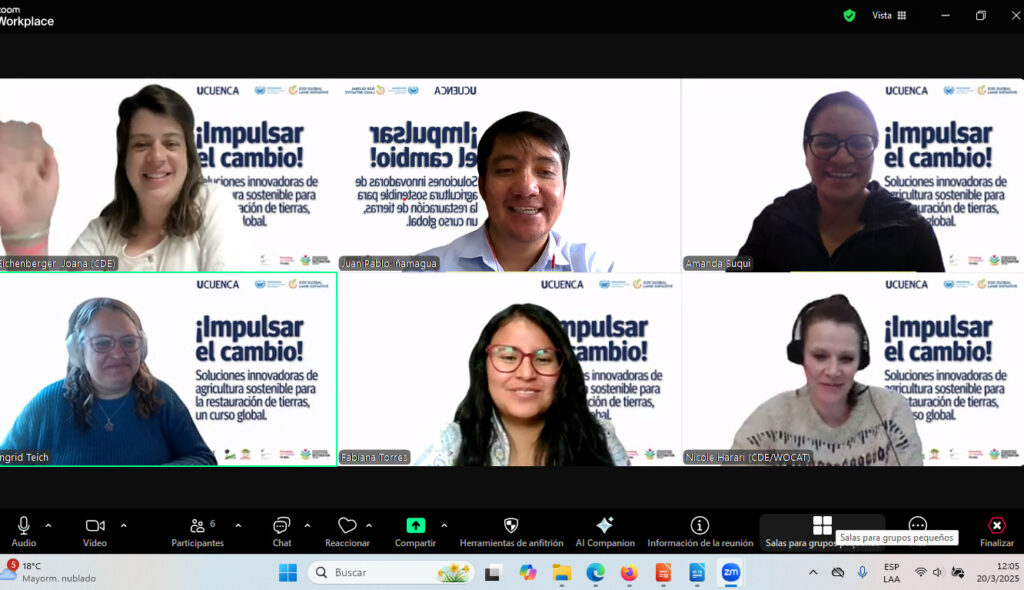Screen dimensions: 1024x590
Task: Select Nicole Harari's video tile
Action: [x=852, y=369]
